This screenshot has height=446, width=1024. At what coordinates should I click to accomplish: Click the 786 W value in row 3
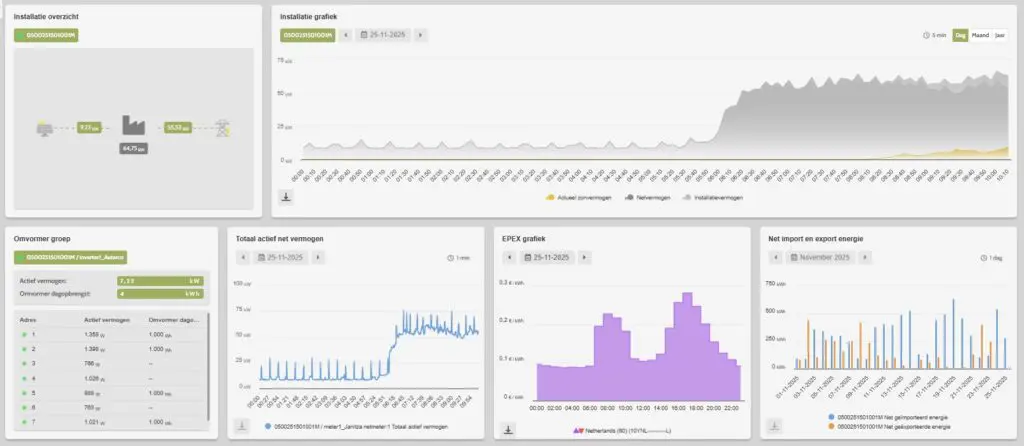tap(92, 364)
